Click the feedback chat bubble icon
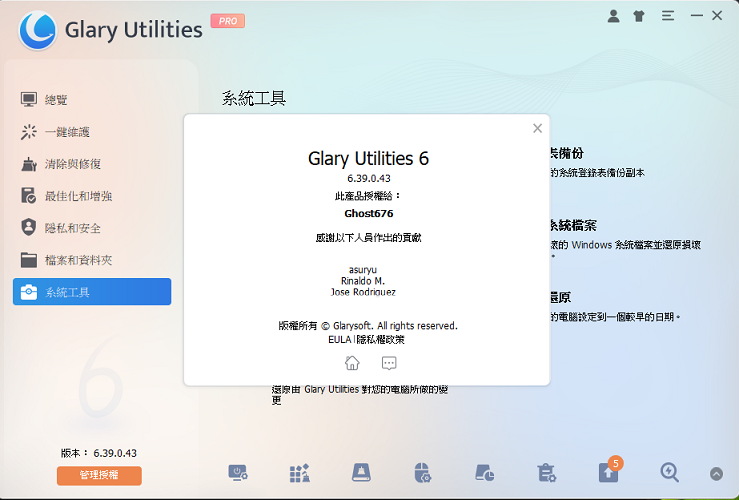The image size is (739, 500). click(x=389, y=363)
